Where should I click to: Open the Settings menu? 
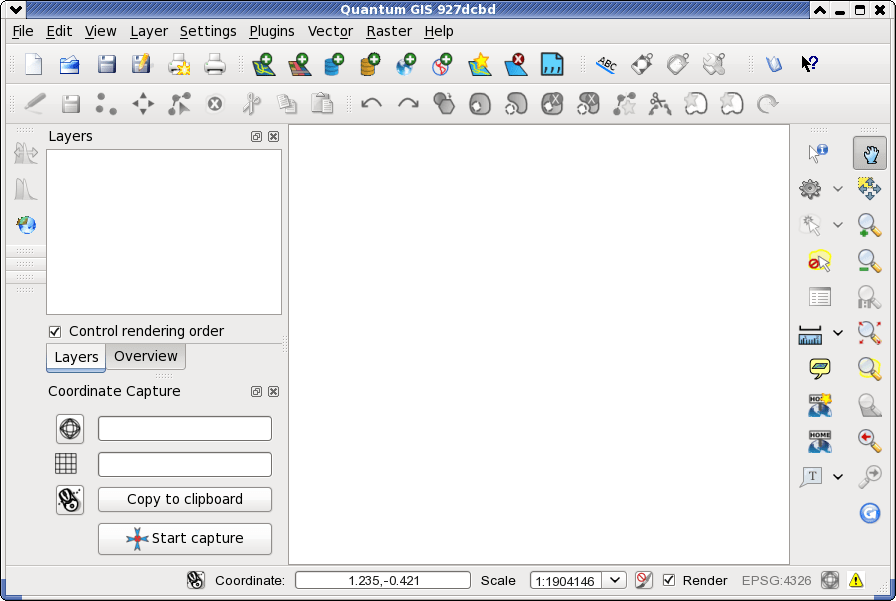point(208,31)
